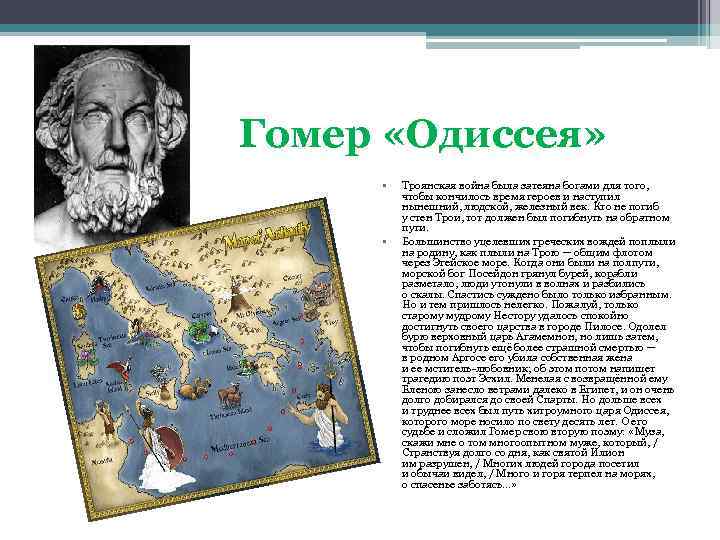Select the ancient Mediterranean map image
The width and height of the screenshot is (720, 540).
208,360
